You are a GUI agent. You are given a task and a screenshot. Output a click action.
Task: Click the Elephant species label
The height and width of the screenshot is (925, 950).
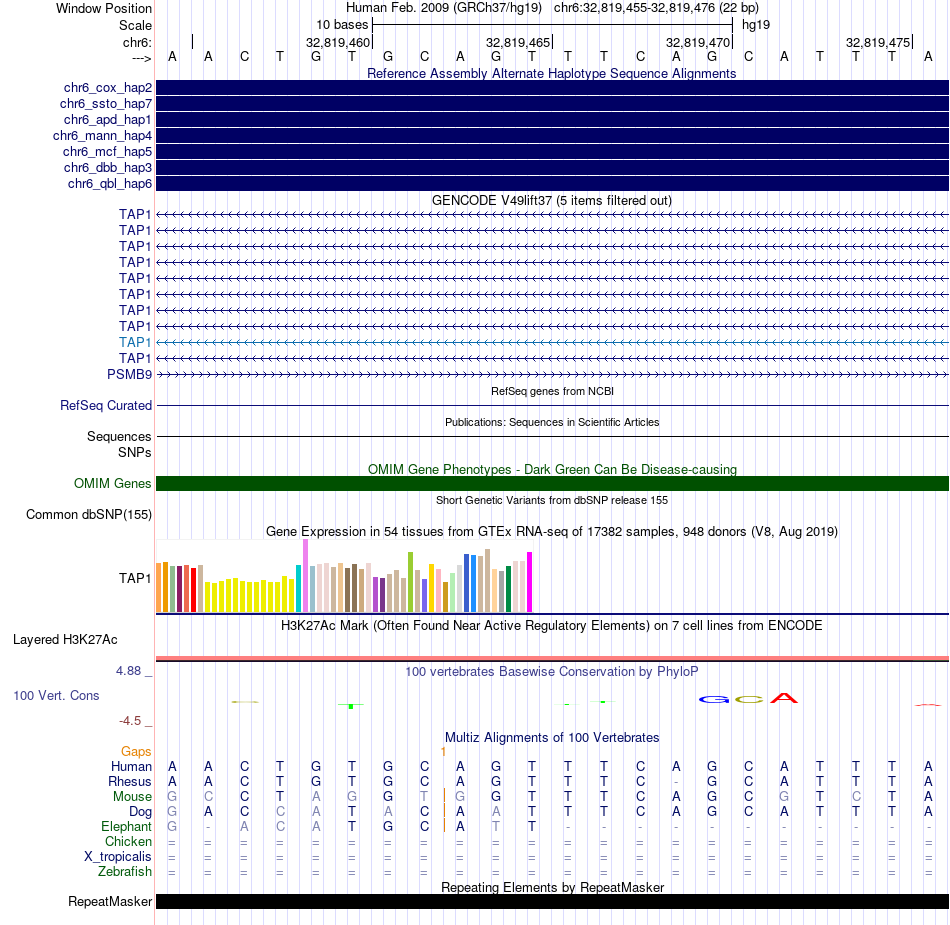click(126, 826)
